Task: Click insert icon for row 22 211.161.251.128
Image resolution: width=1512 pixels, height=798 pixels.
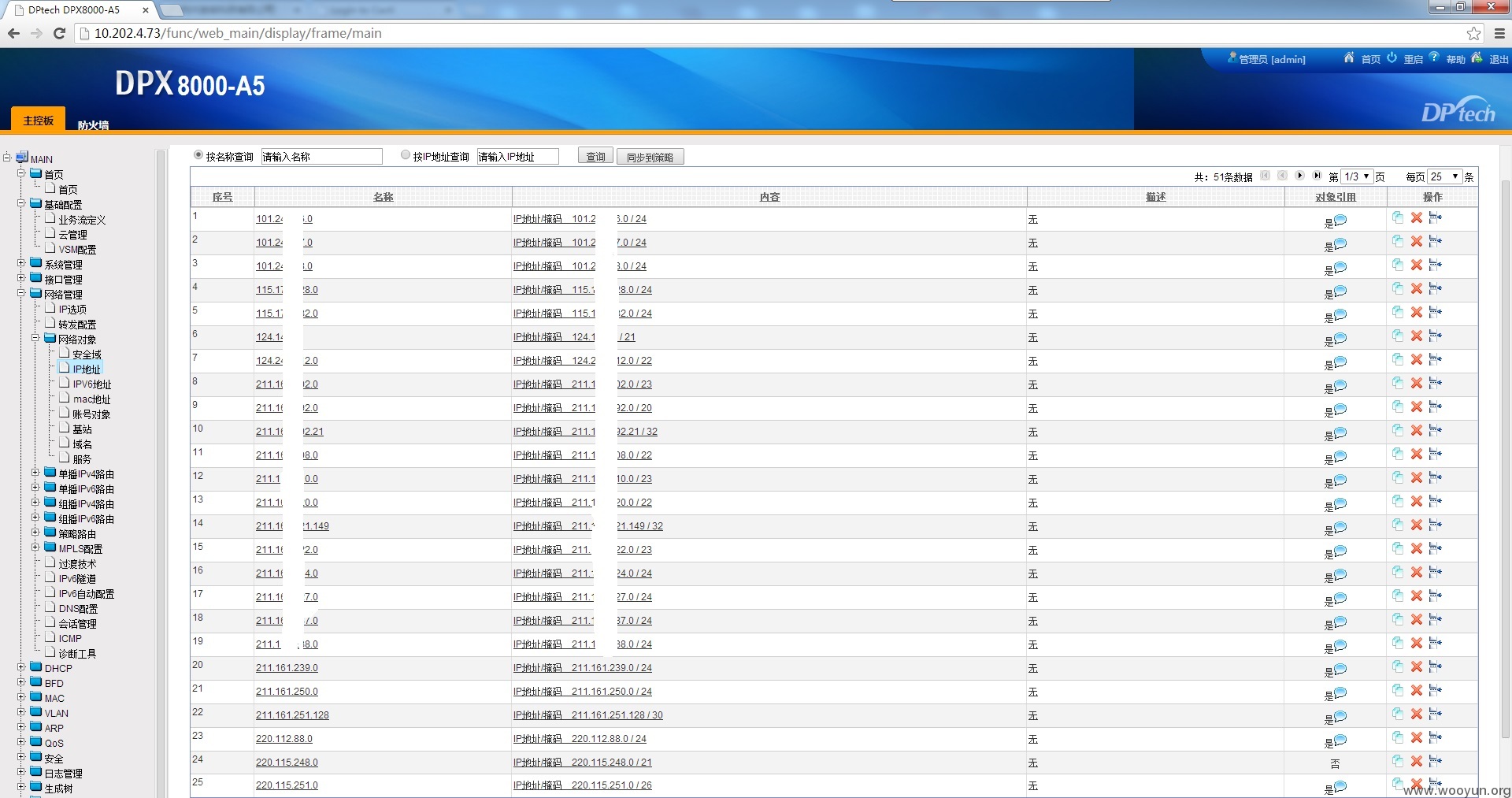Action: tap(1435, 714)
